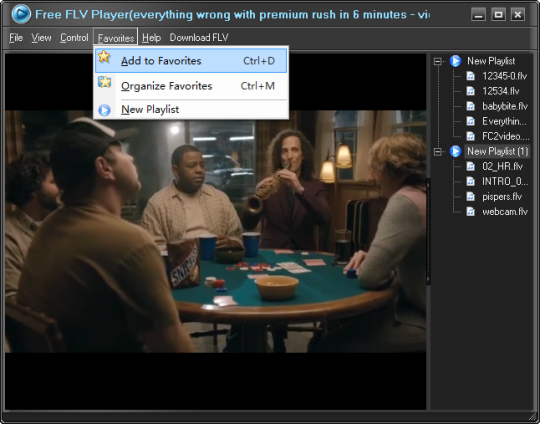Close the open Favorites menu
This screenshot has width=540, height=424.
coord(115,37)
